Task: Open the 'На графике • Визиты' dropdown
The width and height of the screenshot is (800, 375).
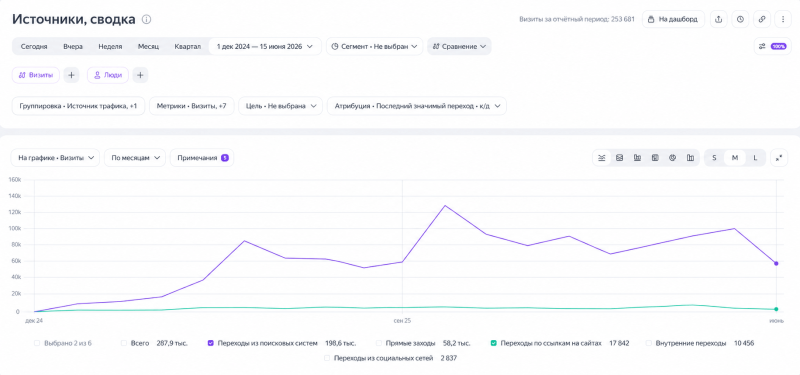Action: 55,158
